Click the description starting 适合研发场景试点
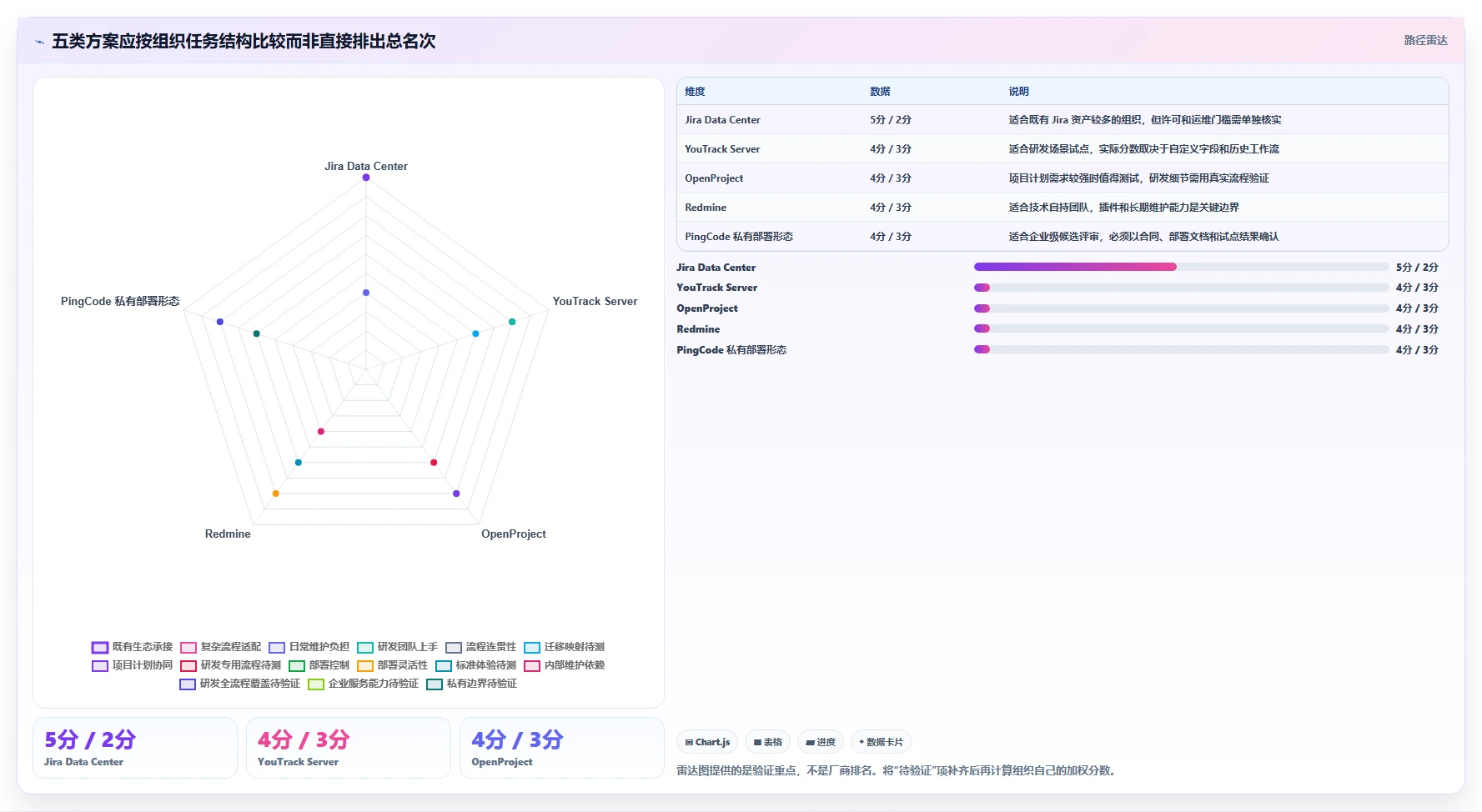 [1143, 149]
